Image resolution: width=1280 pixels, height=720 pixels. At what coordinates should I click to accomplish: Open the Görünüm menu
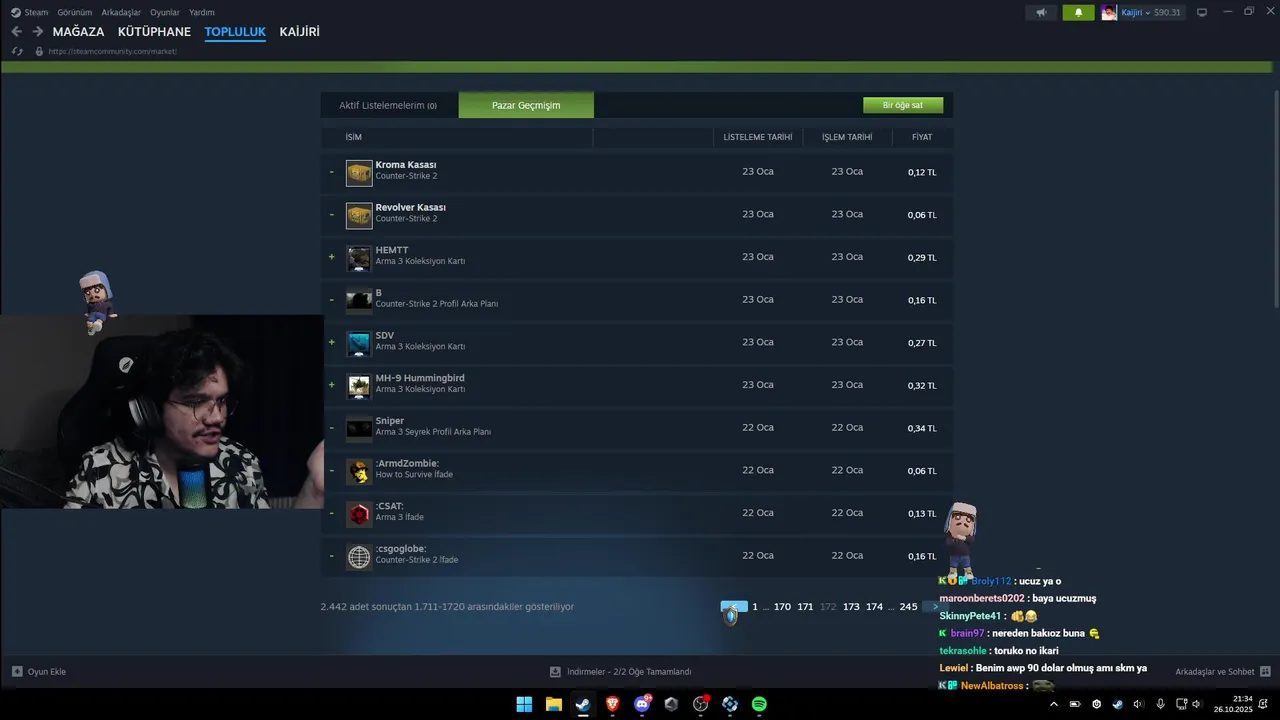75,12
